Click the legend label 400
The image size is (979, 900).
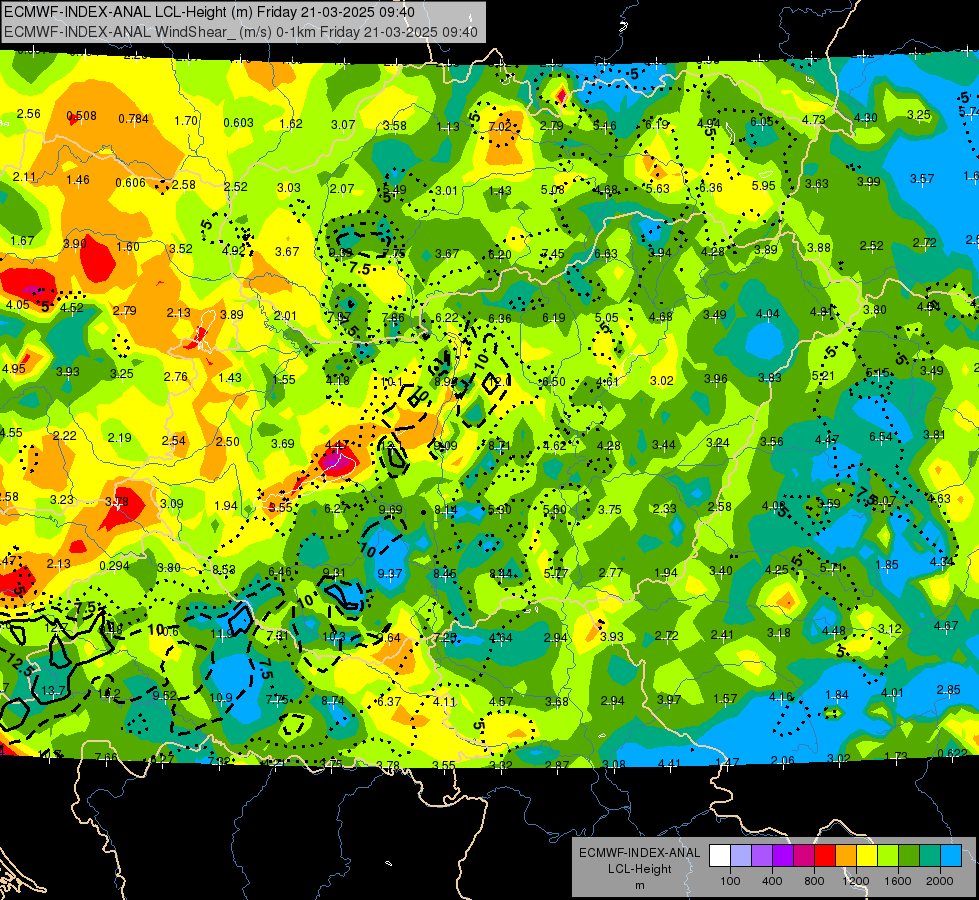772,881
